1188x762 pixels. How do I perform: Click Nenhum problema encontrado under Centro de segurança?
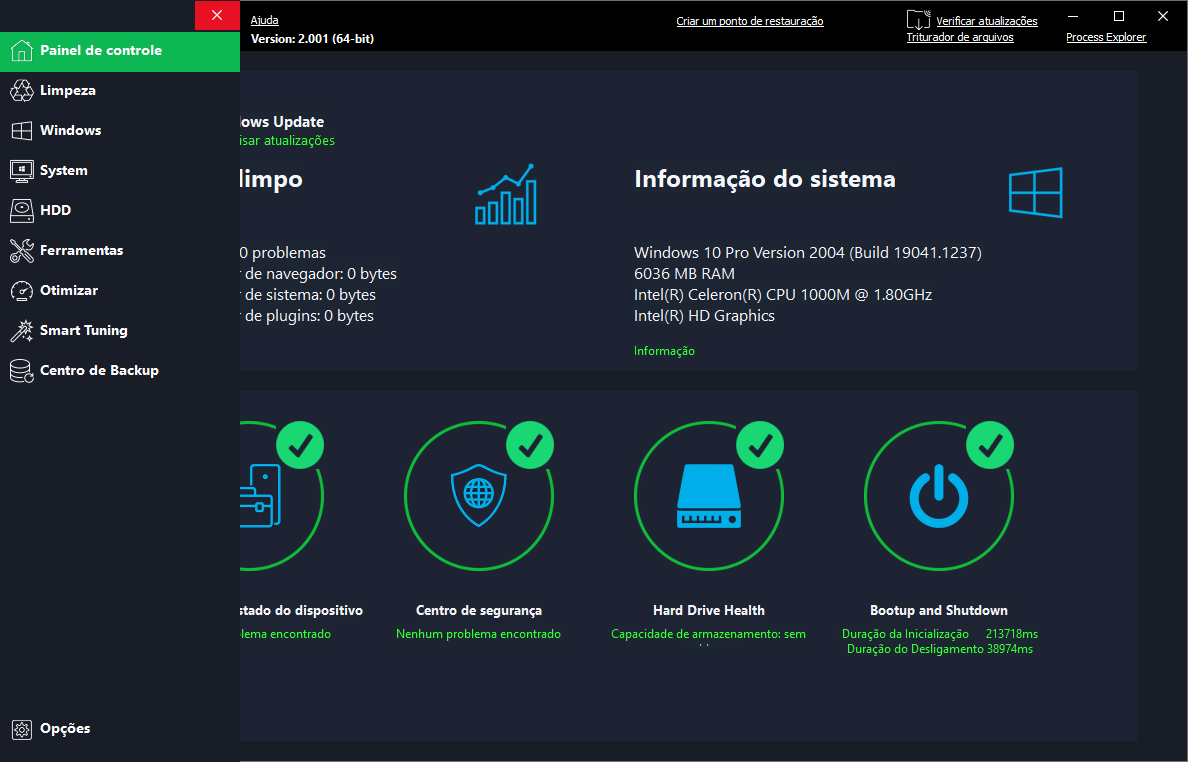(478, 634)
